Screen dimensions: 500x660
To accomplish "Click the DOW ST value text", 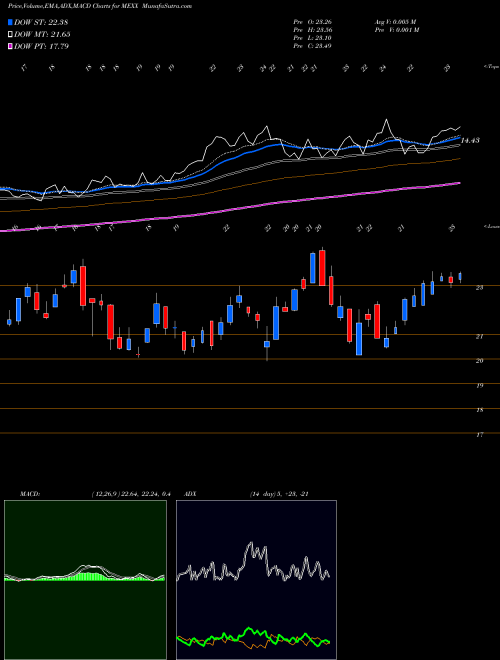I will (41, 22).
